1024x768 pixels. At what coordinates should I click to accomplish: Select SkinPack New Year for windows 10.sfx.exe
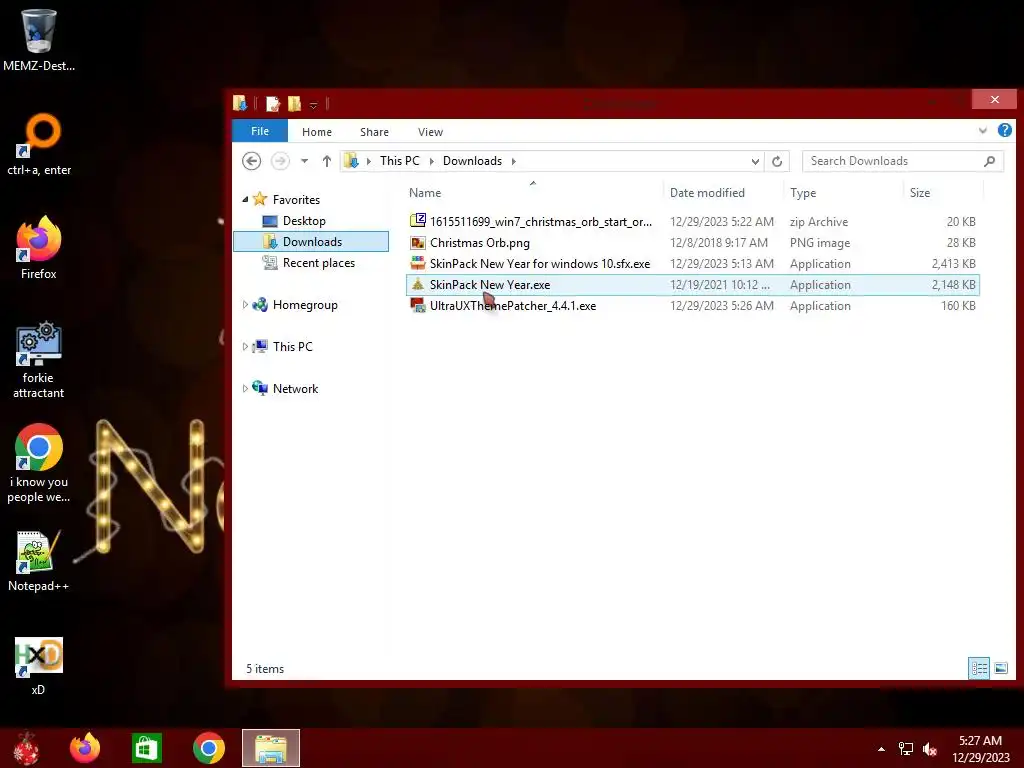point(692,263)
